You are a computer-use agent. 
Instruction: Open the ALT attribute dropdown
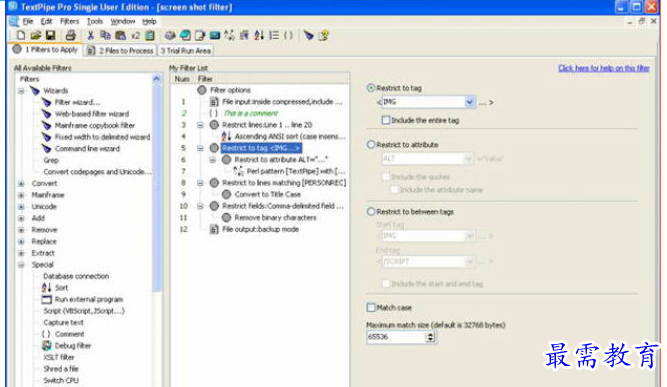[468, 159]
